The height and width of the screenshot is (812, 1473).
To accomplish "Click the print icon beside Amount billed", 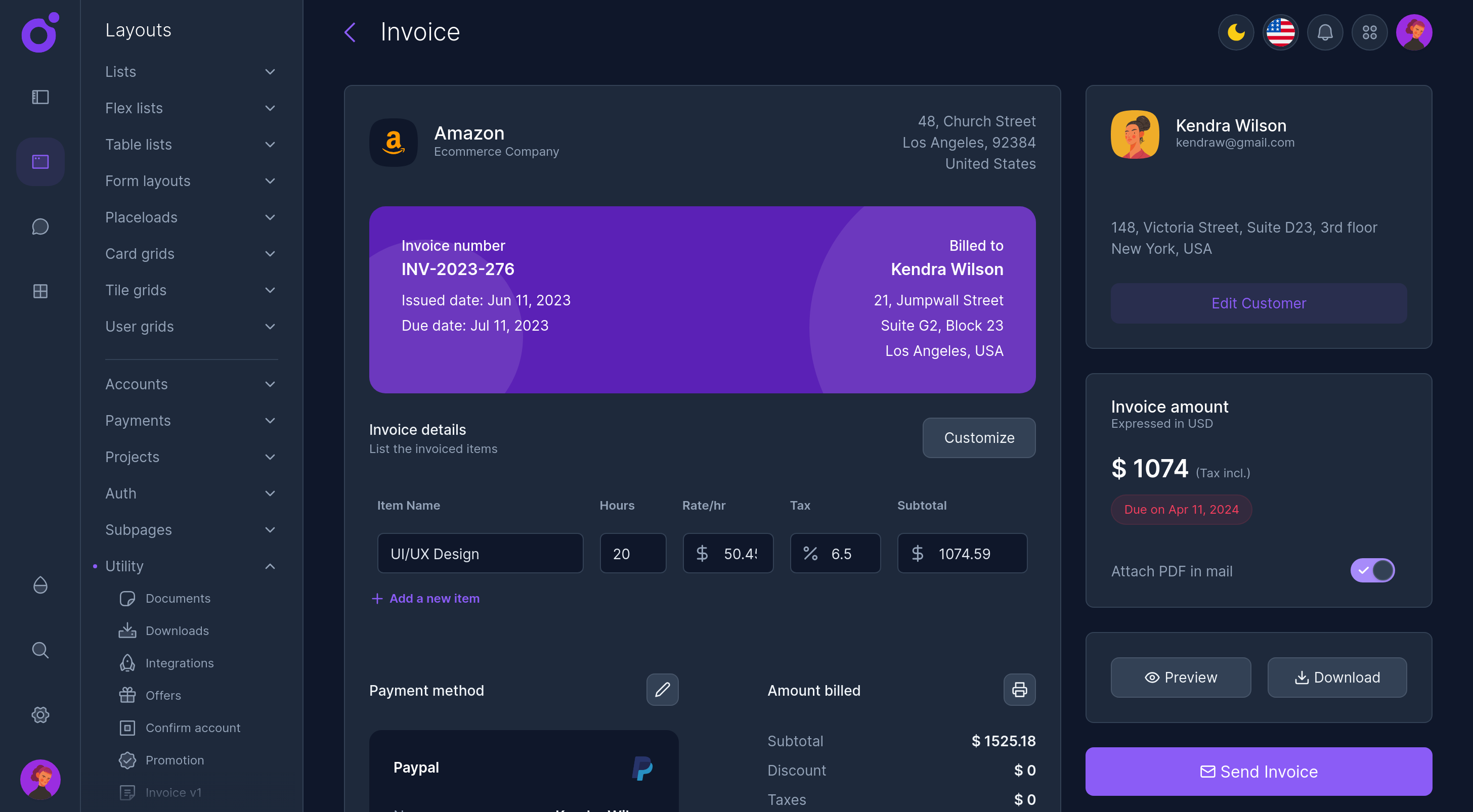I will 1019,690.
